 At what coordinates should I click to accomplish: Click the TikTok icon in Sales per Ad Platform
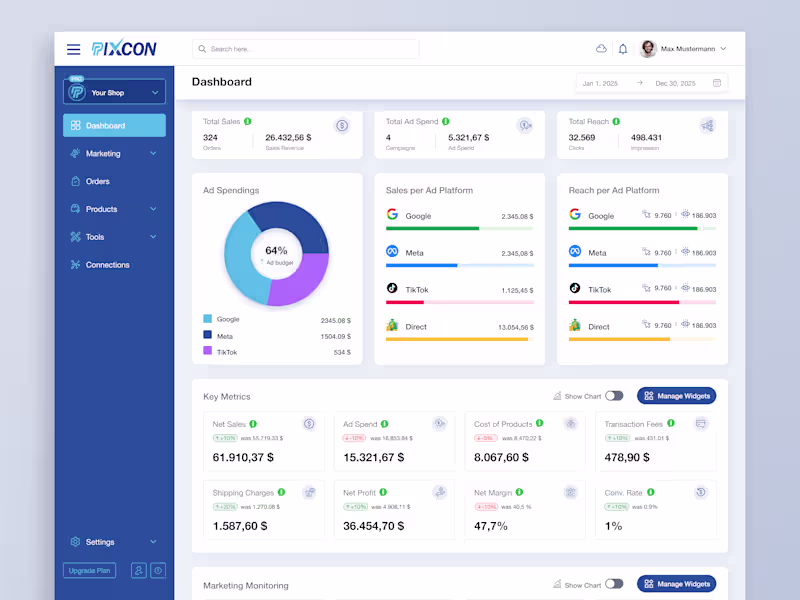pos(392,289)
